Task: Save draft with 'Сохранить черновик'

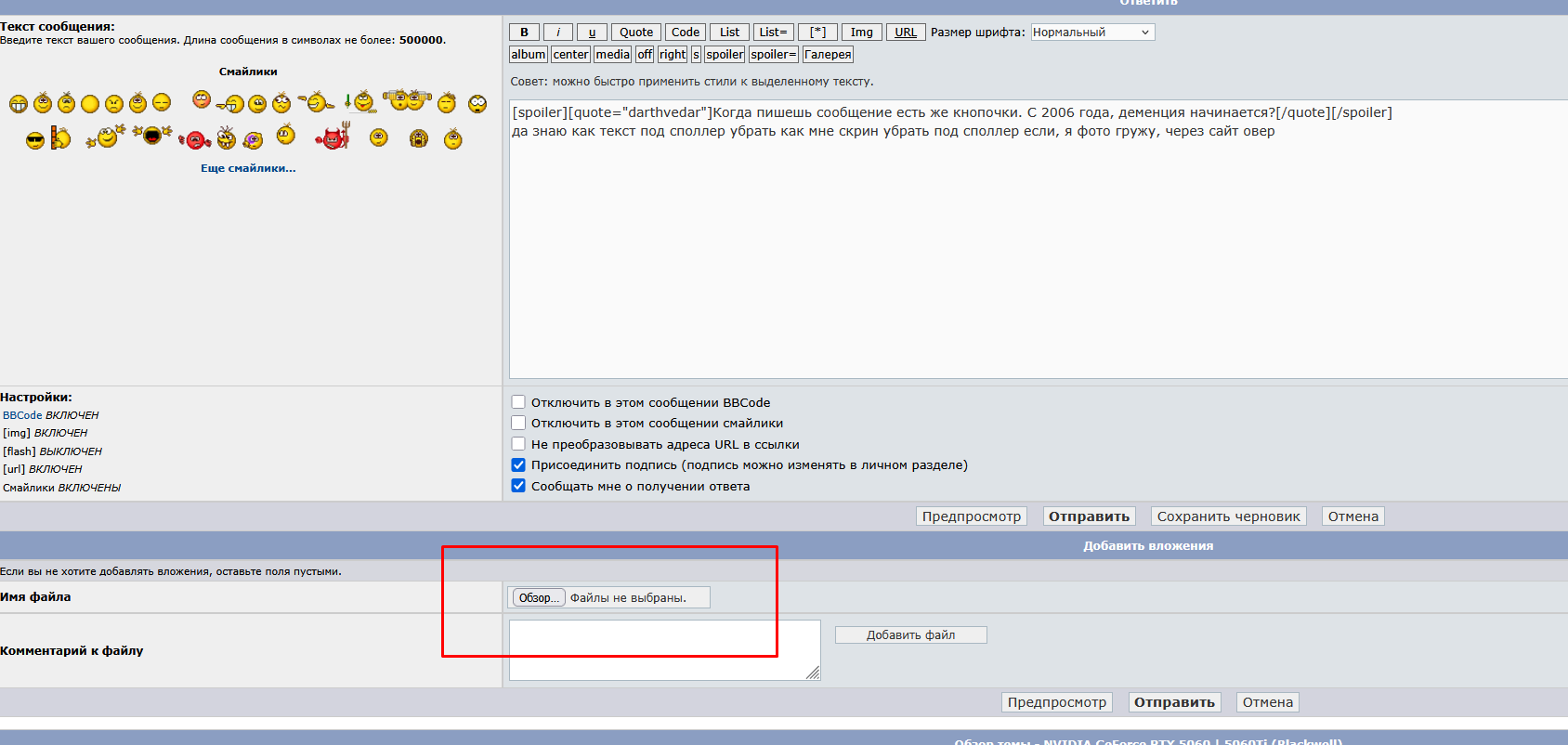Action: [1229, 516]
